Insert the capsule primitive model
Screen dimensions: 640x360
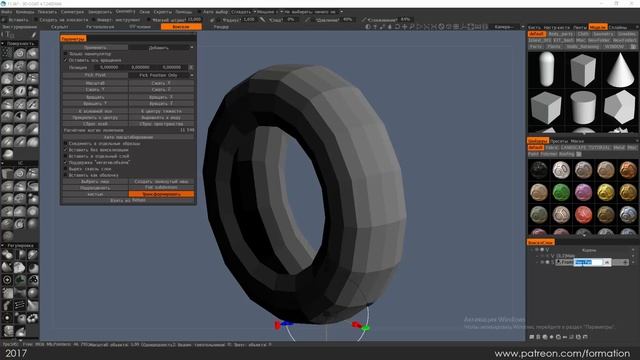pyautogui.click(x=547, y=69)
